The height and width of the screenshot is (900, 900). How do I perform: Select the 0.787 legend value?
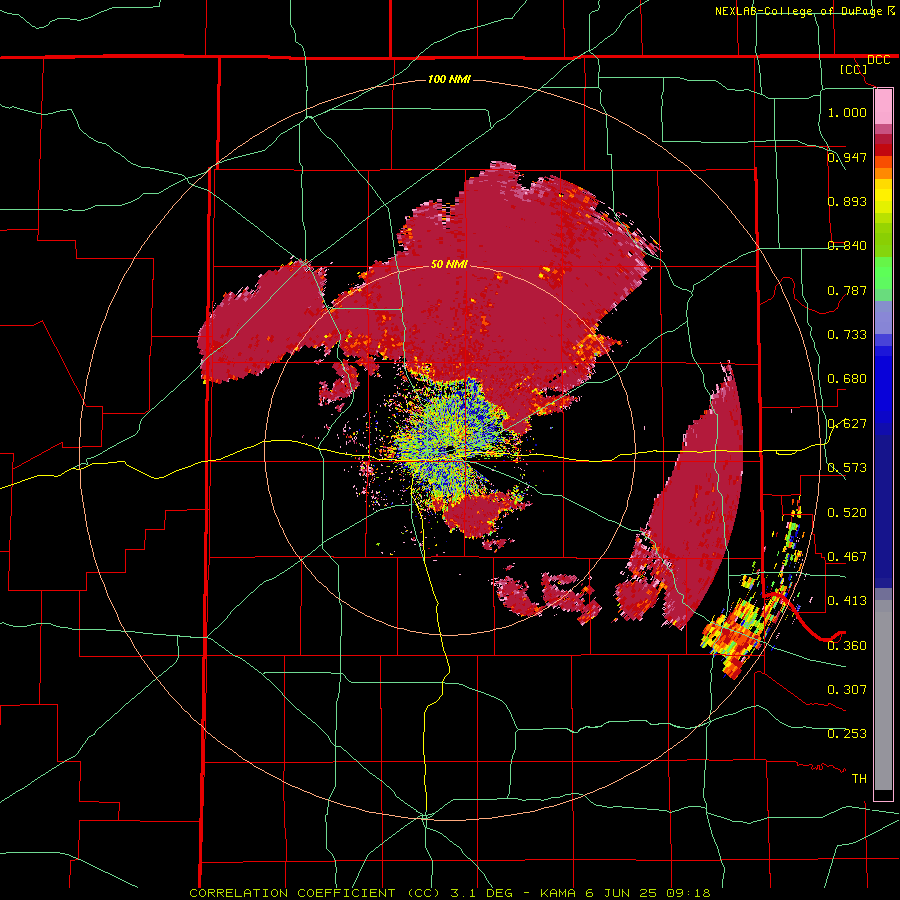coord(847,290)
